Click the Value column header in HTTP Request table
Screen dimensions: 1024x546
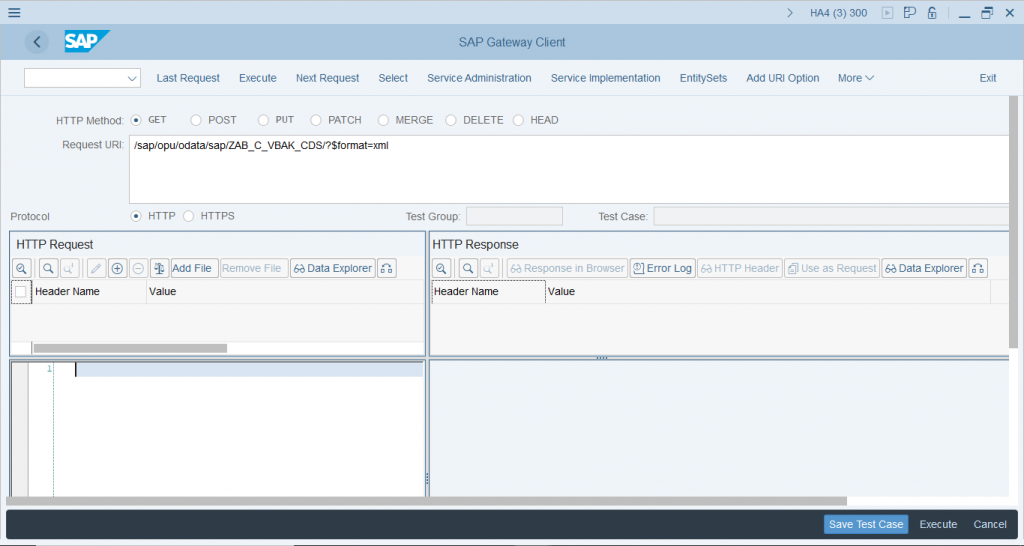pyautogui.click(x=285, y=292)
